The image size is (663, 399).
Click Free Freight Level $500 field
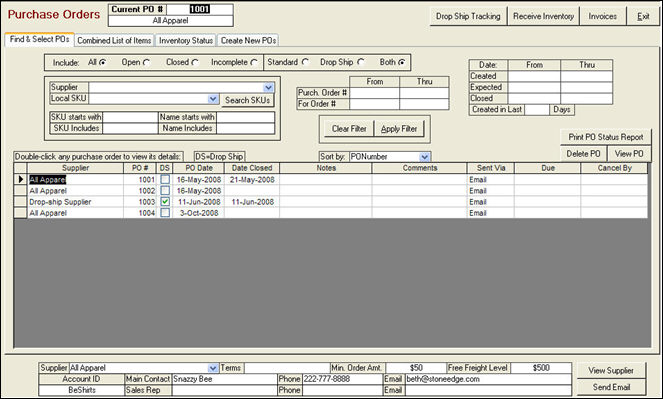[541, 368]
